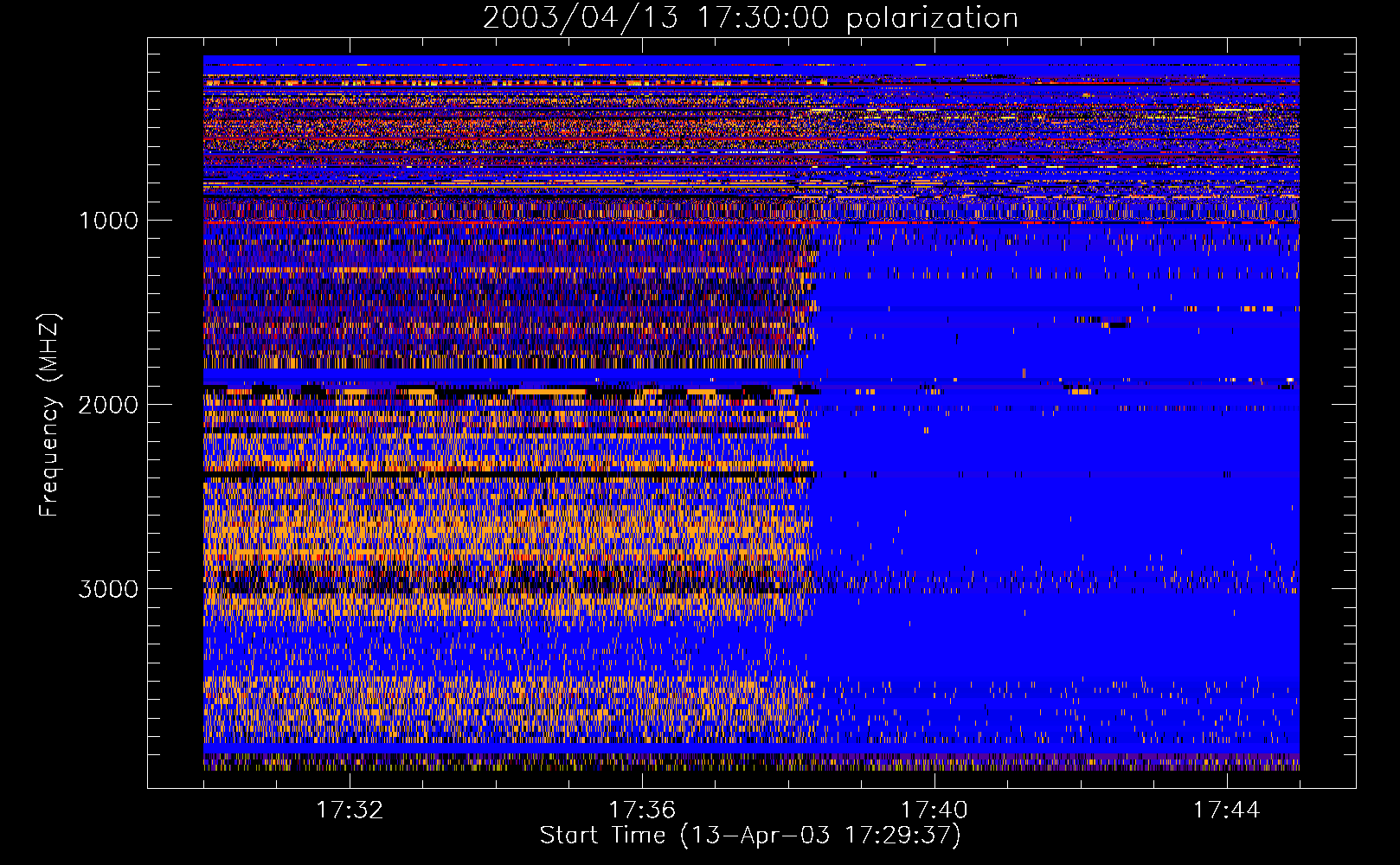Click the 17:40 time tick label
Image resolution: width=1400 pixels, height=865 pixels.
click(x=934, y=811)
